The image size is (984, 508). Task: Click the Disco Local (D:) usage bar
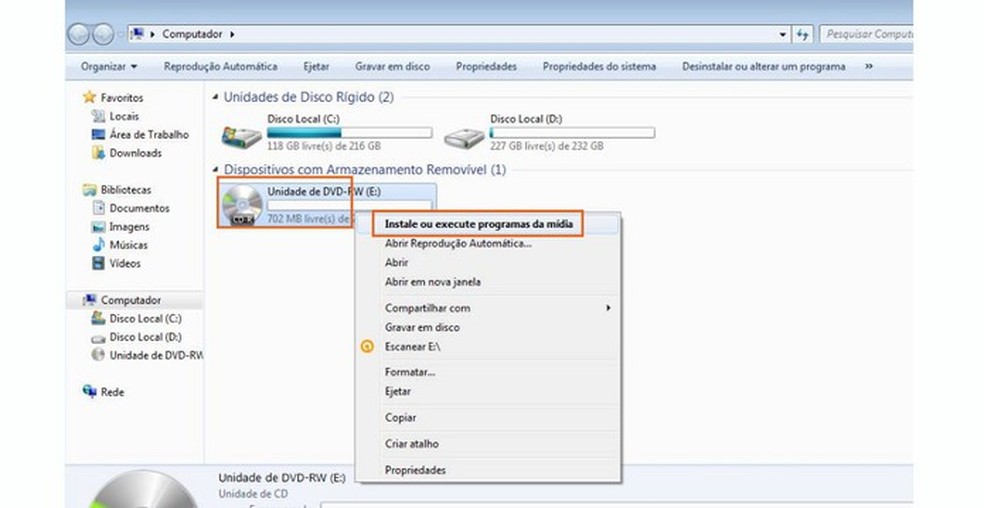(x=572, y=133)
